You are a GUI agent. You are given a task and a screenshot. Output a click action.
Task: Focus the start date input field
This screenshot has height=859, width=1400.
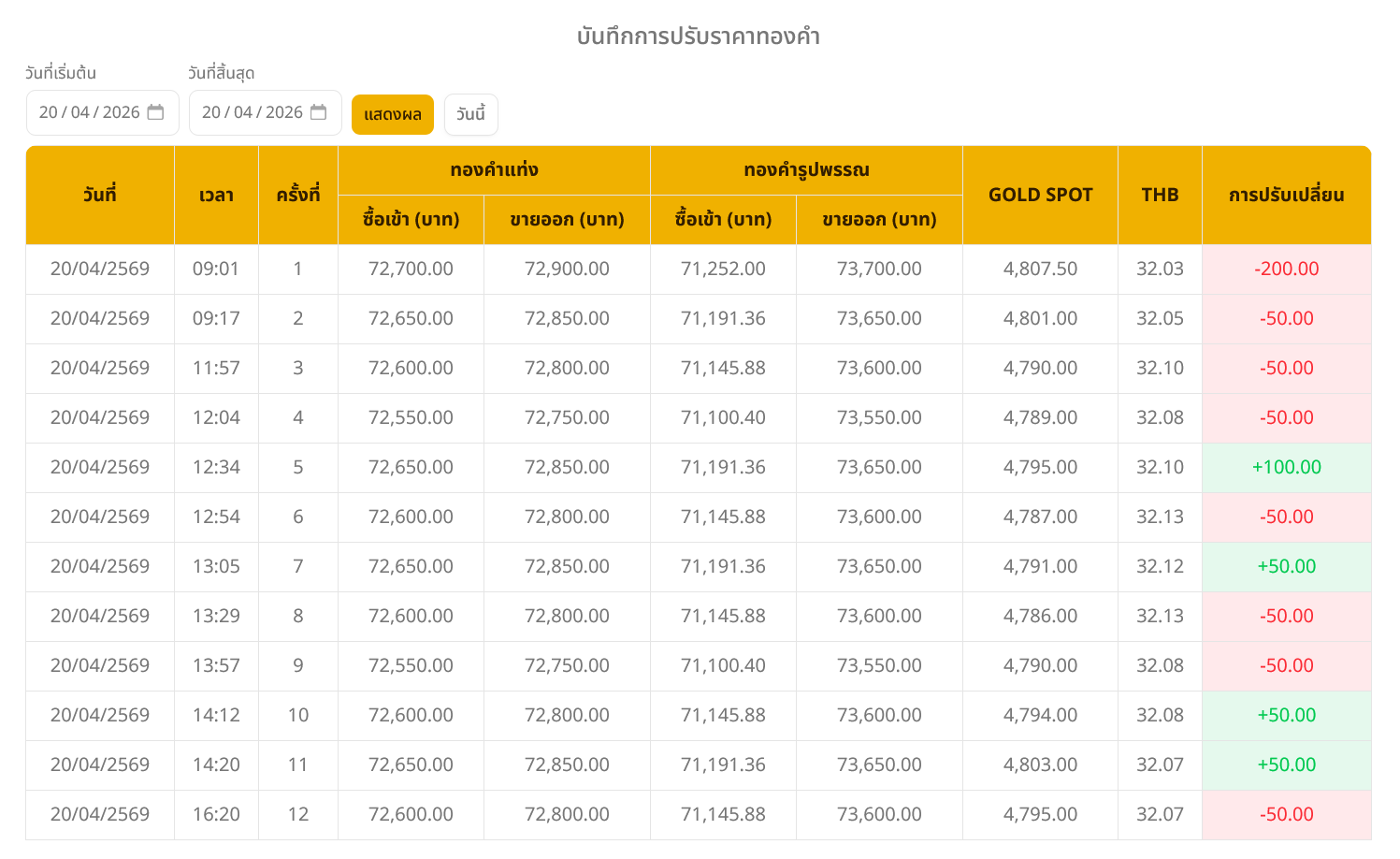[89, 112]
